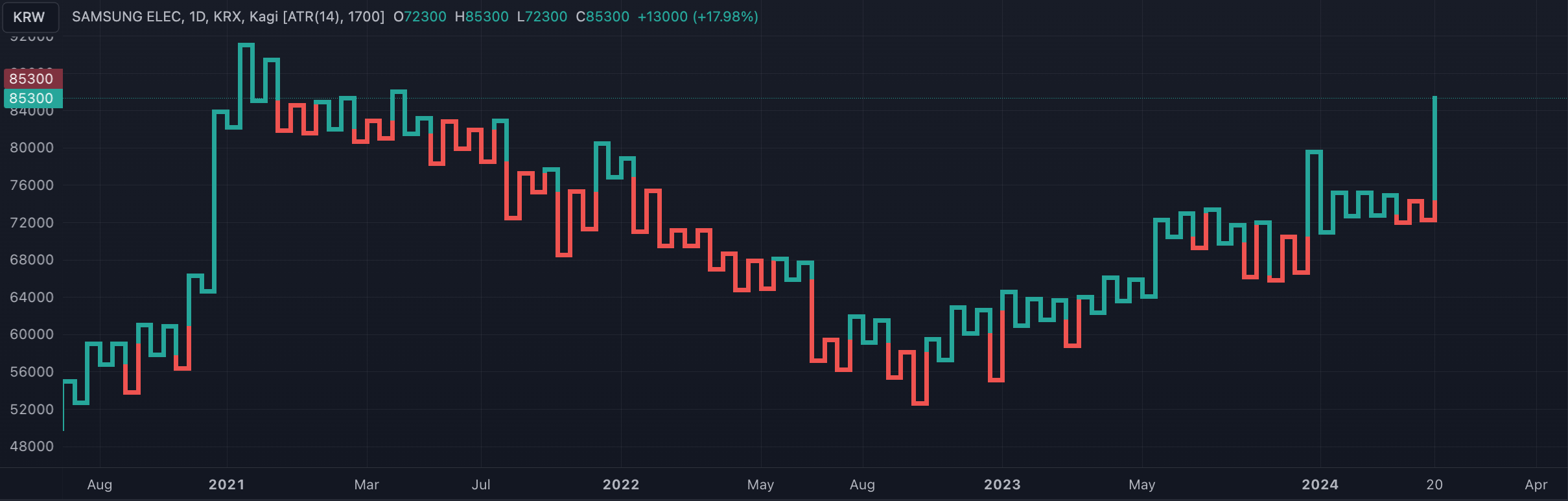Click the 76000 price axis label

pyautogui.click(x=32, y=185)
